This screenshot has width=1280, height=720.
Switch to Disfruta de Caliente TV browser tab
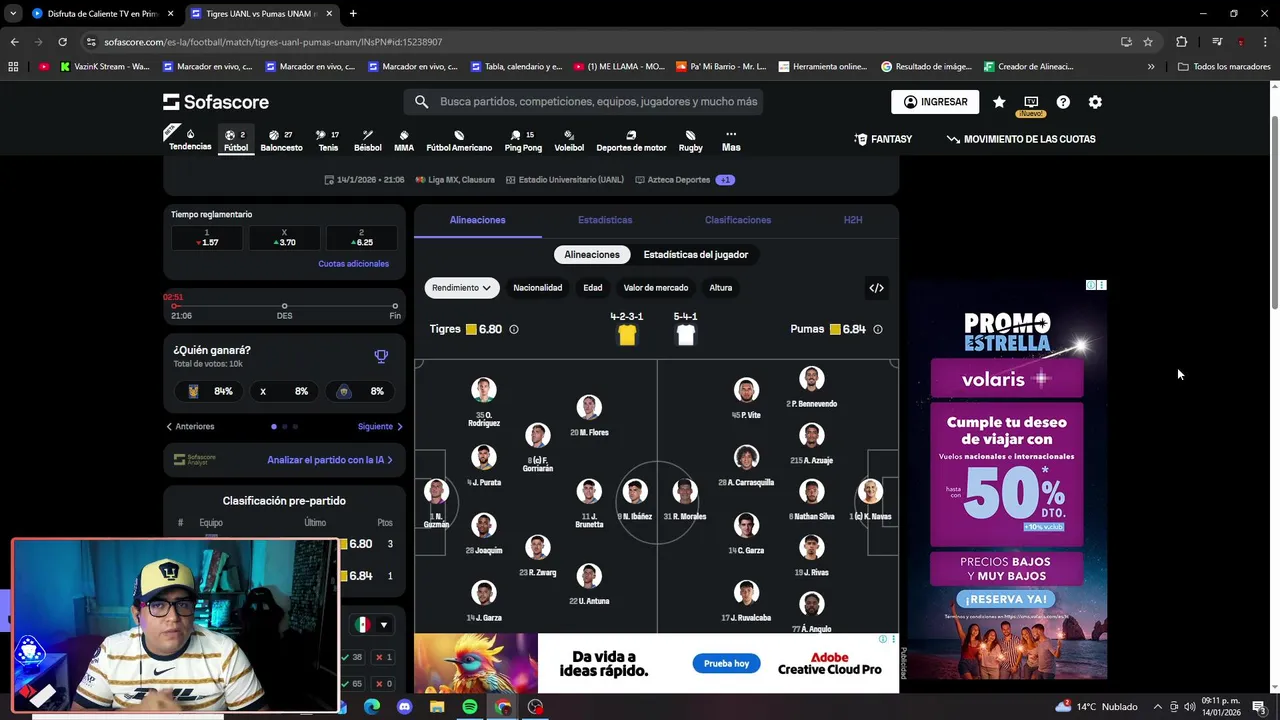pos(103,14)
